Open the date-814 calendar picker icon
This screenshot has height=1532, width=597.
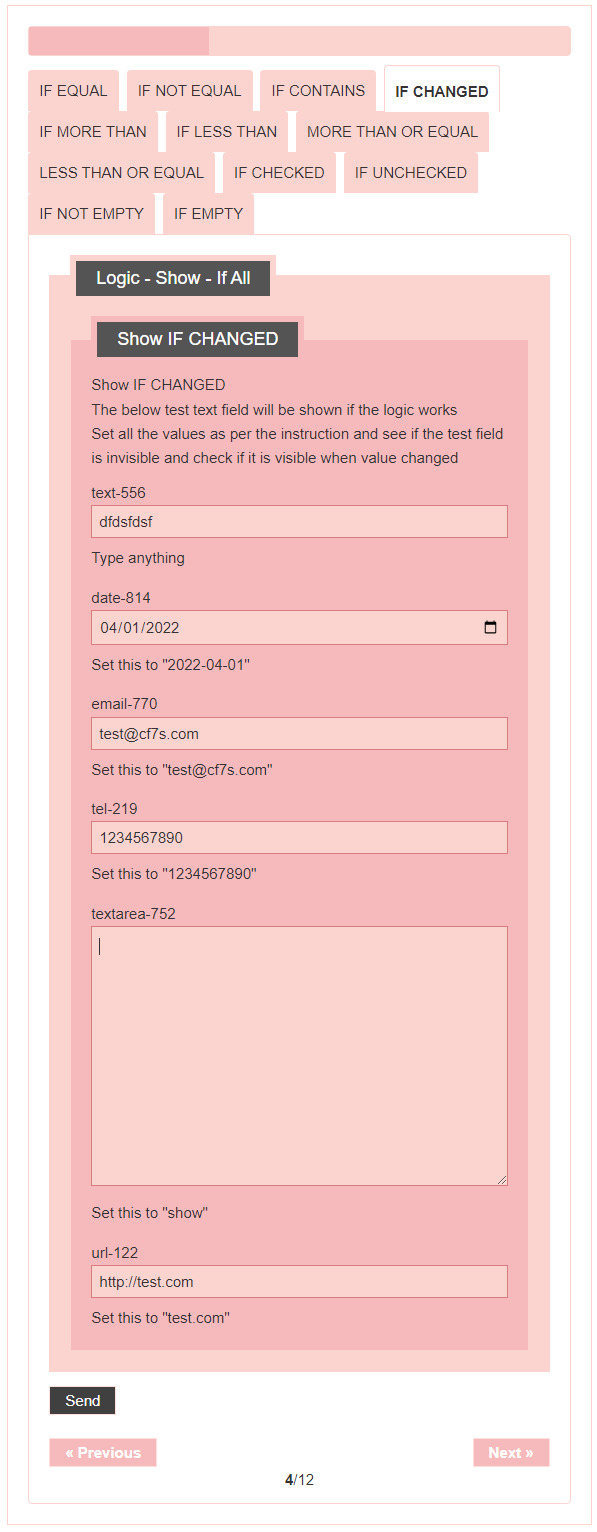490,628
